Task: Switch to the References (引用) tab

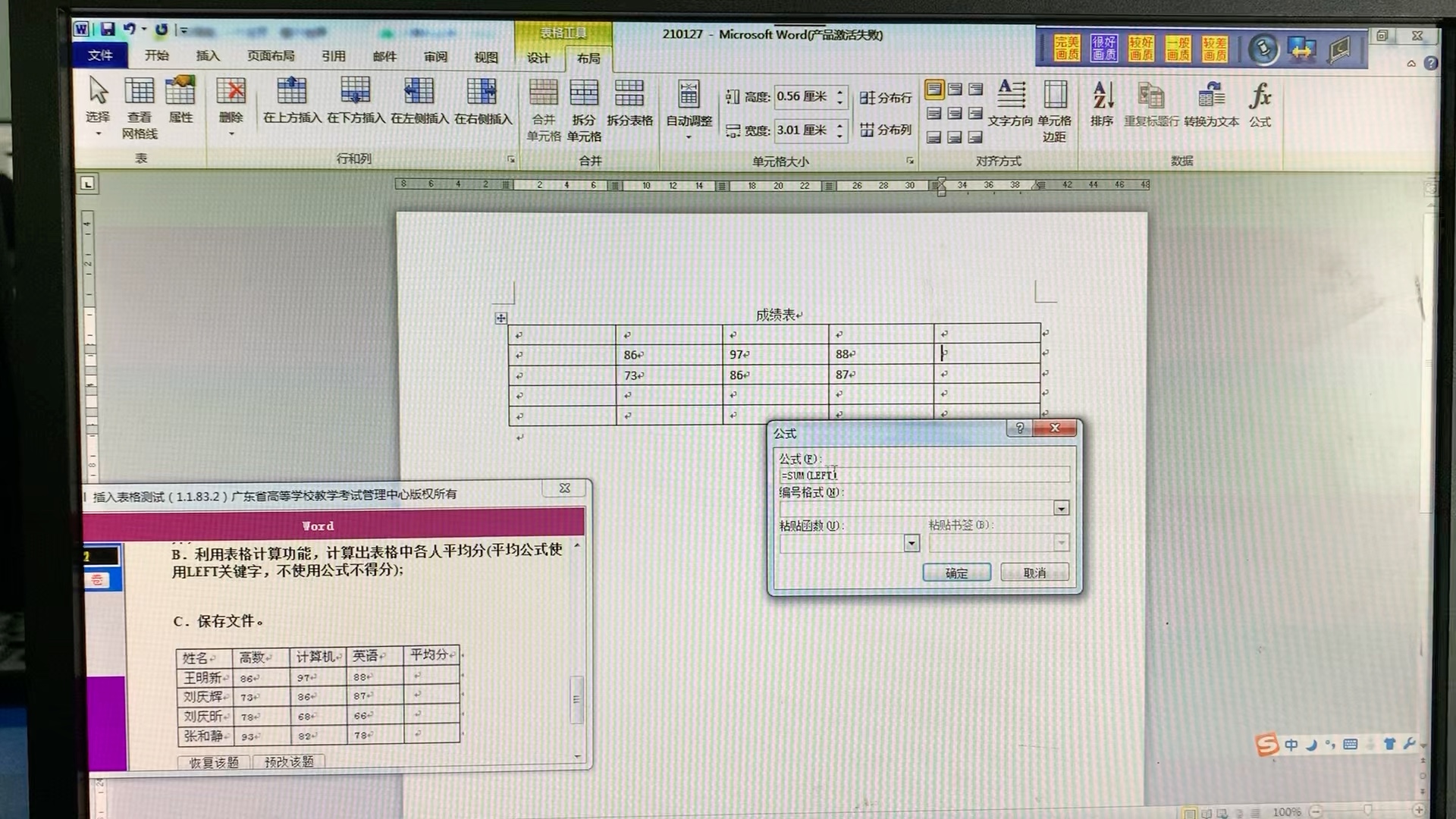Action: [x=333, y=56]
